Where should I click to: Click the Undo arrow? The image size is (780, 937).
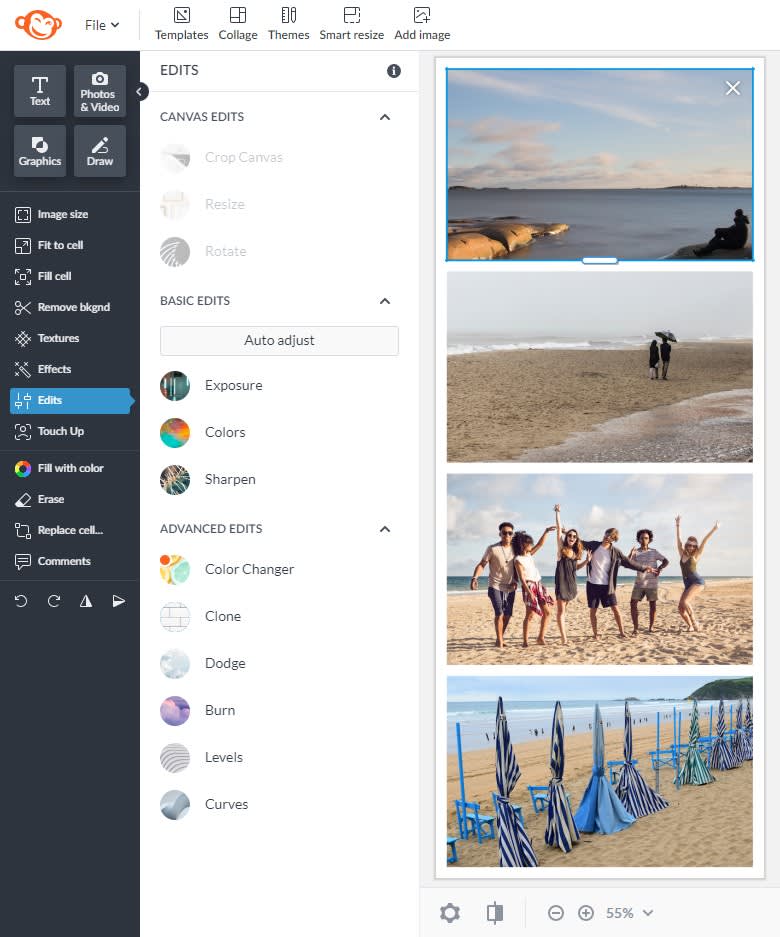click(x=21, y=601)
